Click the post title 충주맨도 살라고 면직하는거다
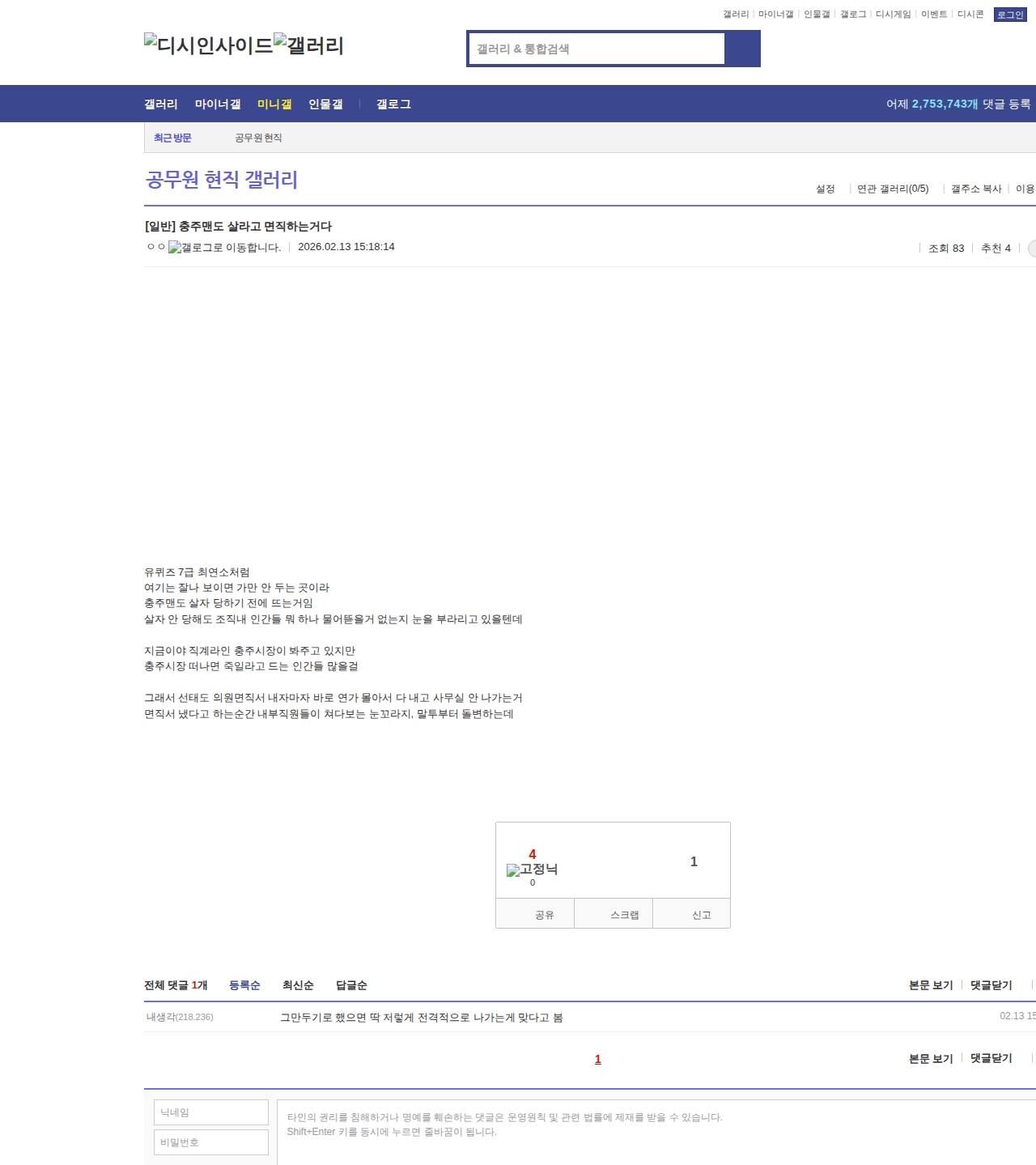This screenshot has height=1165, width=1036. click(x=238, y=227)
